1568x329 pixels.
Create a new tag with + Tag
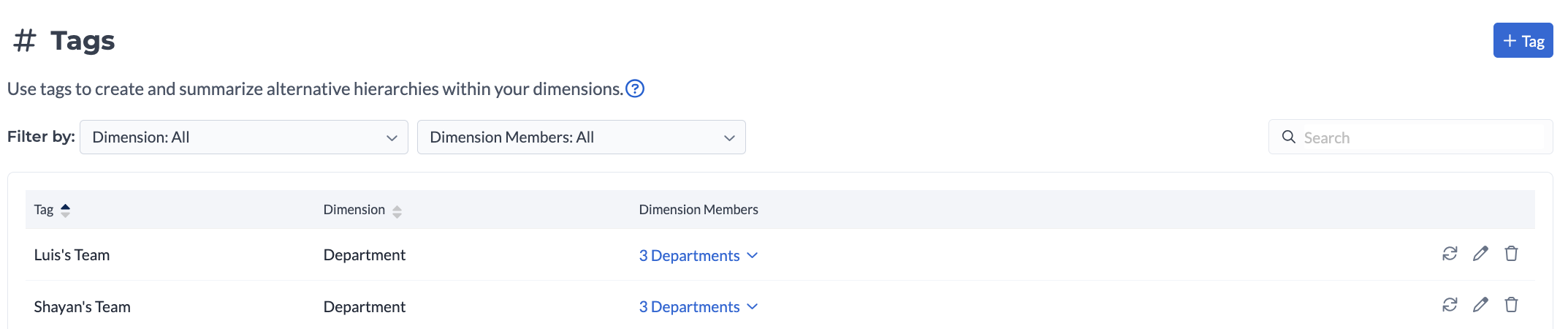point(1523,41)
